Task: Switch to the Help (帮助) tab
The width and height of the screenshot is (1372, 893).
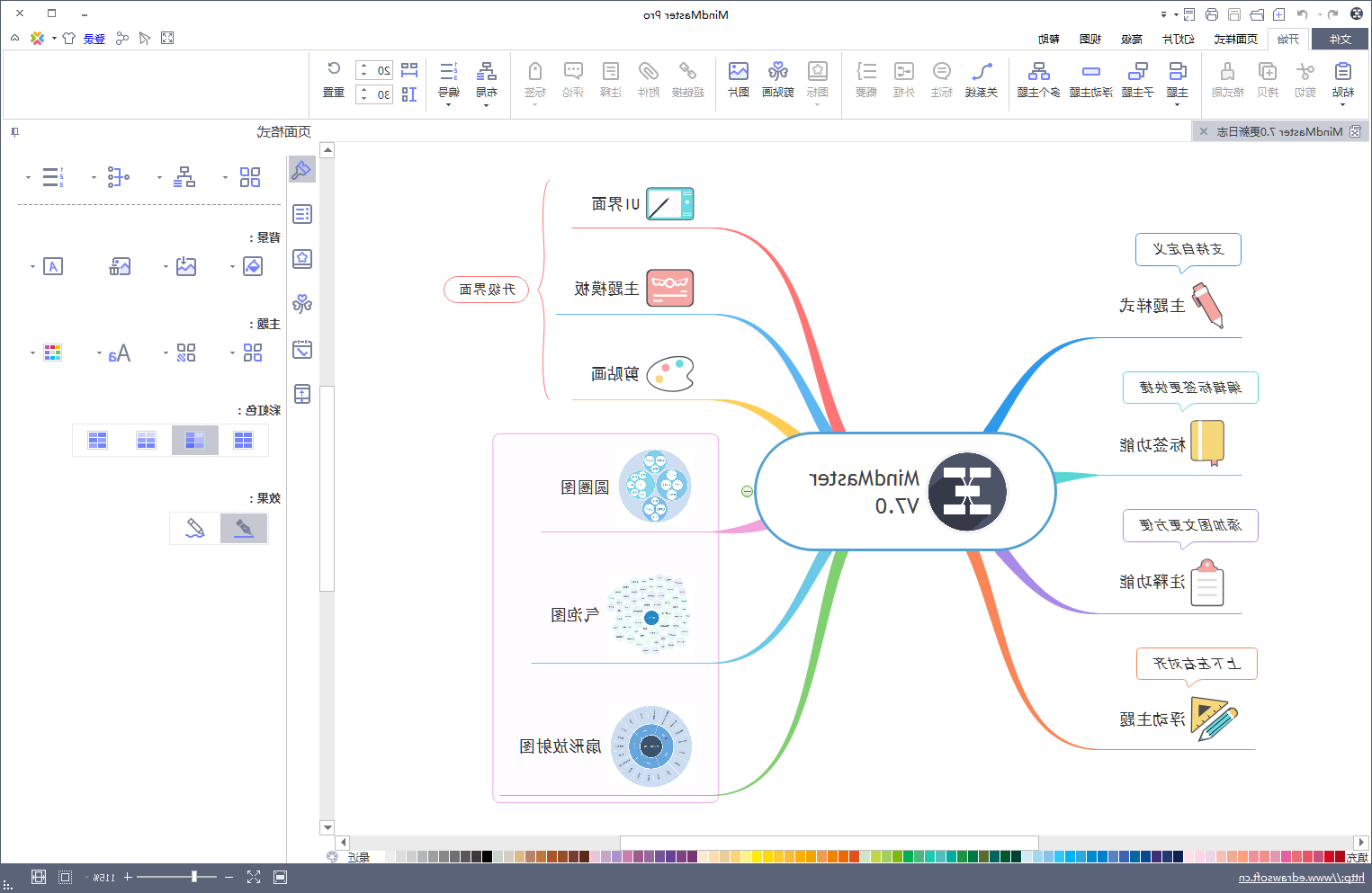Action: (x=1049, y=39)
